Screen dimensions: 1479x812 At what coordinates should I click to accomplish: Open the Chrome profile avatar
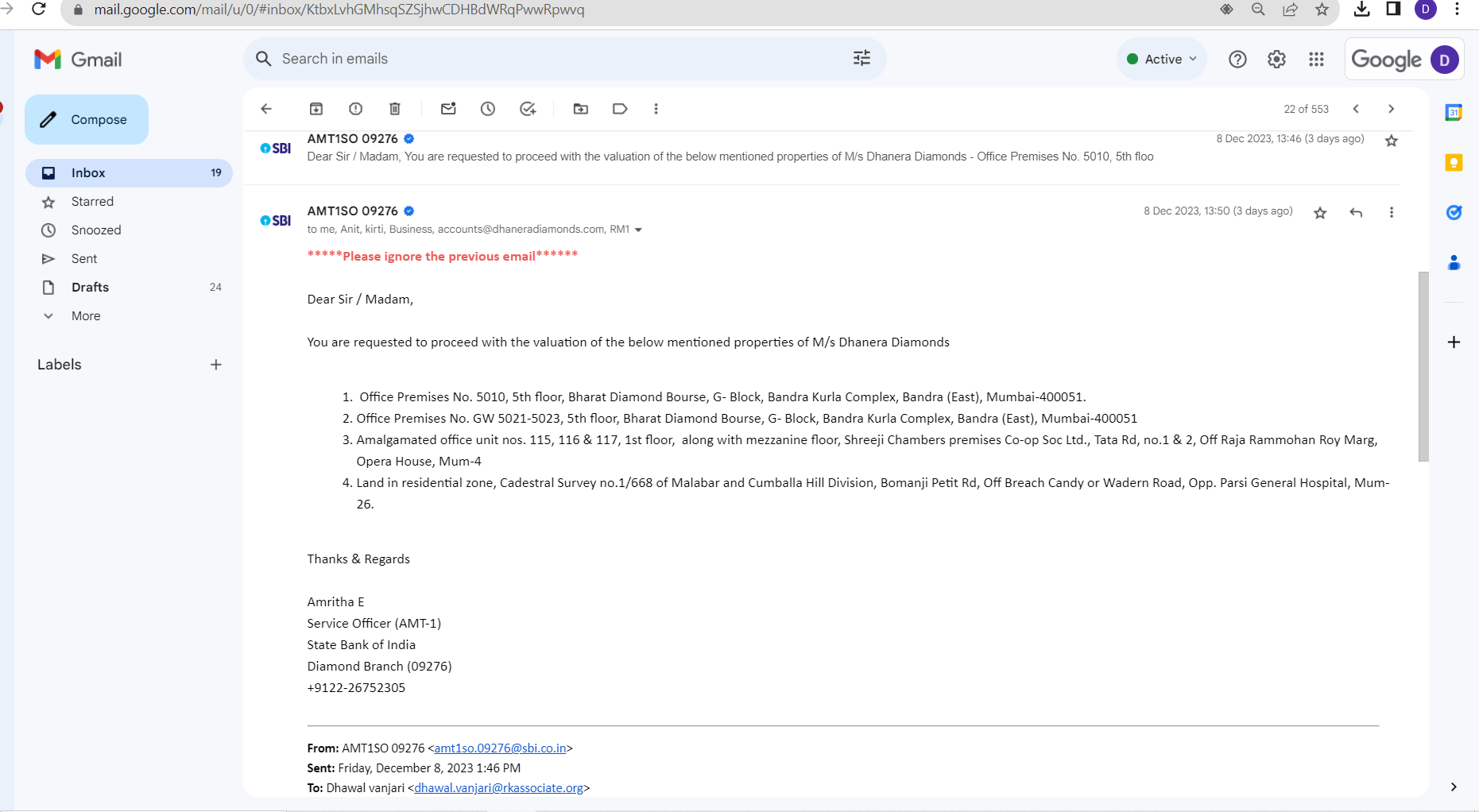pos(1425,10)
